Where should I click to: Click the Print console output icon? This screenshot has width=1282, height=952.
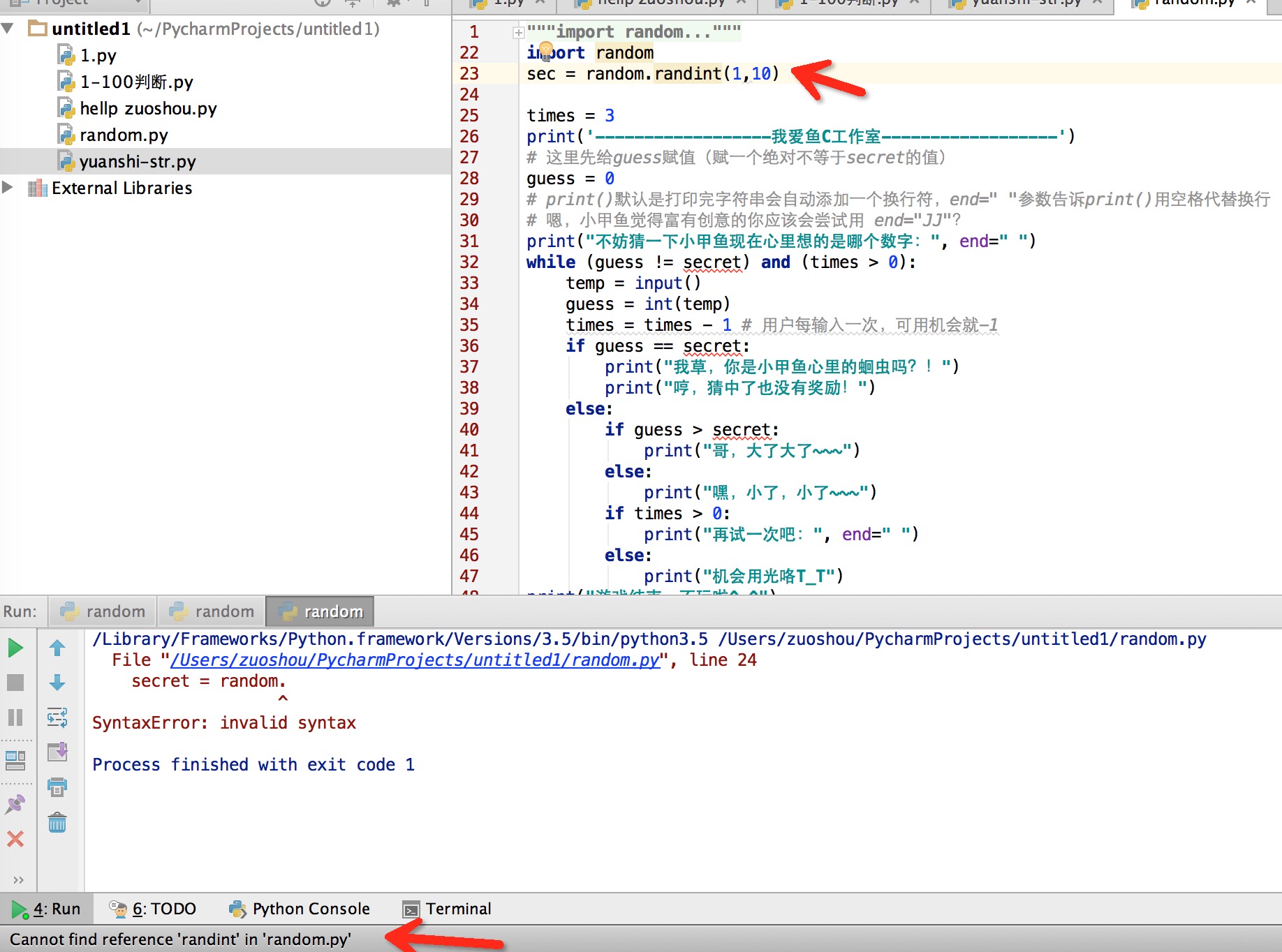[57, 787]
